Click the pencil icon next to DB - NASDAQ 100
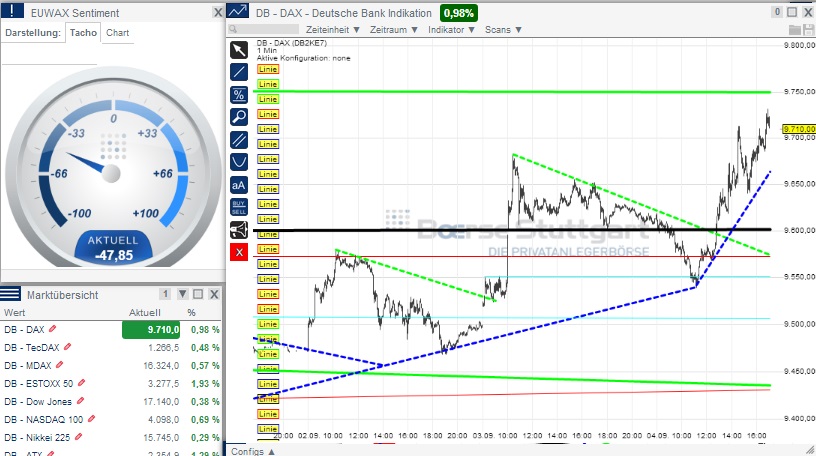The image size is (816, 456). point(92,419)
